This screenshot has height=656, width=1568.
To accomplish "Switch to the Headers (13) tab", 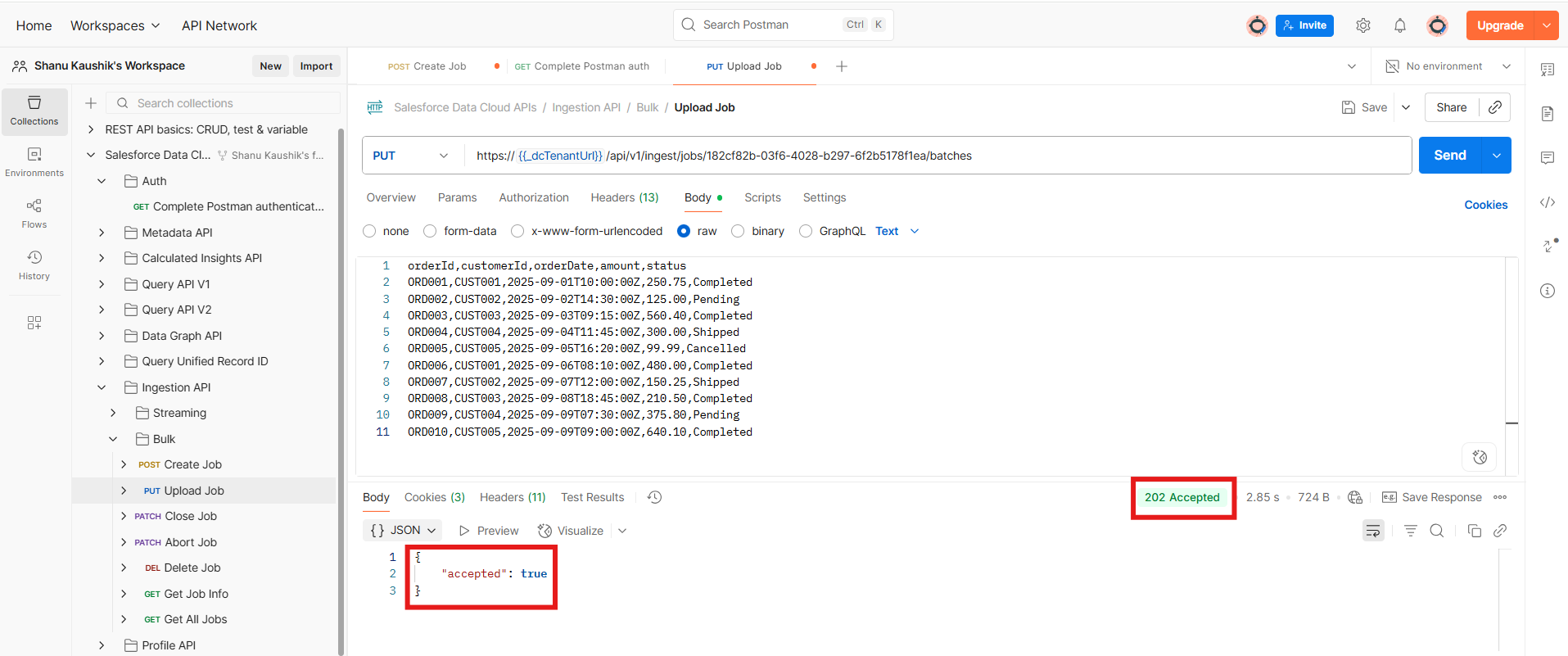I will (x=624, y=197).
